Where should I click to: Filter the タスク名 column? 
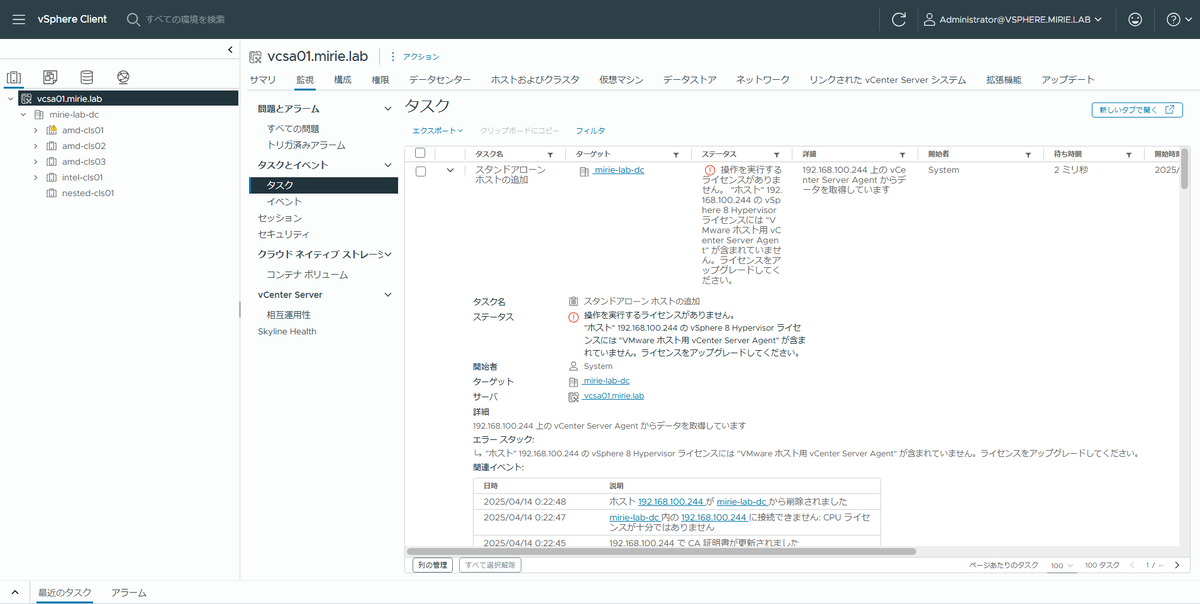[x=550, y=155]
